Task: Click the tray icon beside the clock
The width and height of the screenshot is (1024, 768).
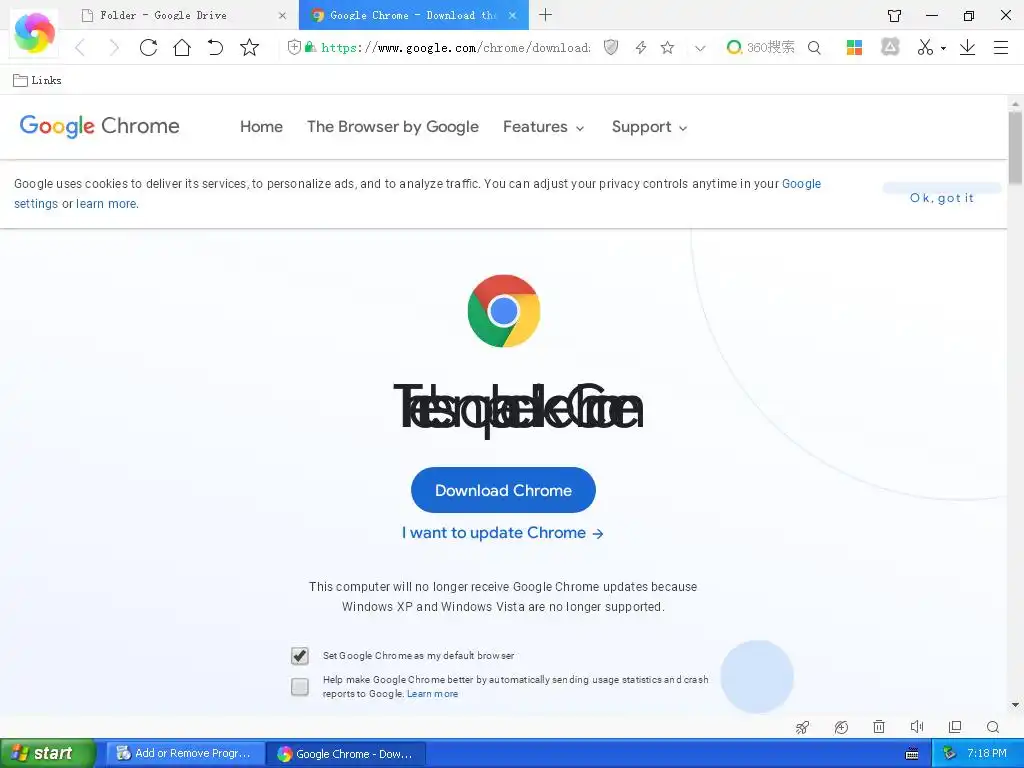Action: [x=949, y=754]
